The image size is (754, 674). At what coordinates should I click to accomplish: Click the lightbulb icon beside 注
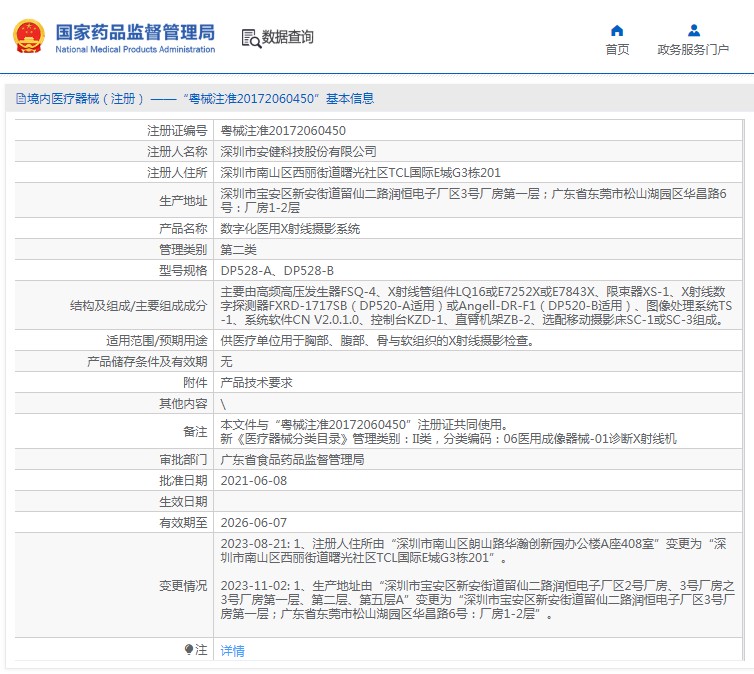(x=189, y=650)
